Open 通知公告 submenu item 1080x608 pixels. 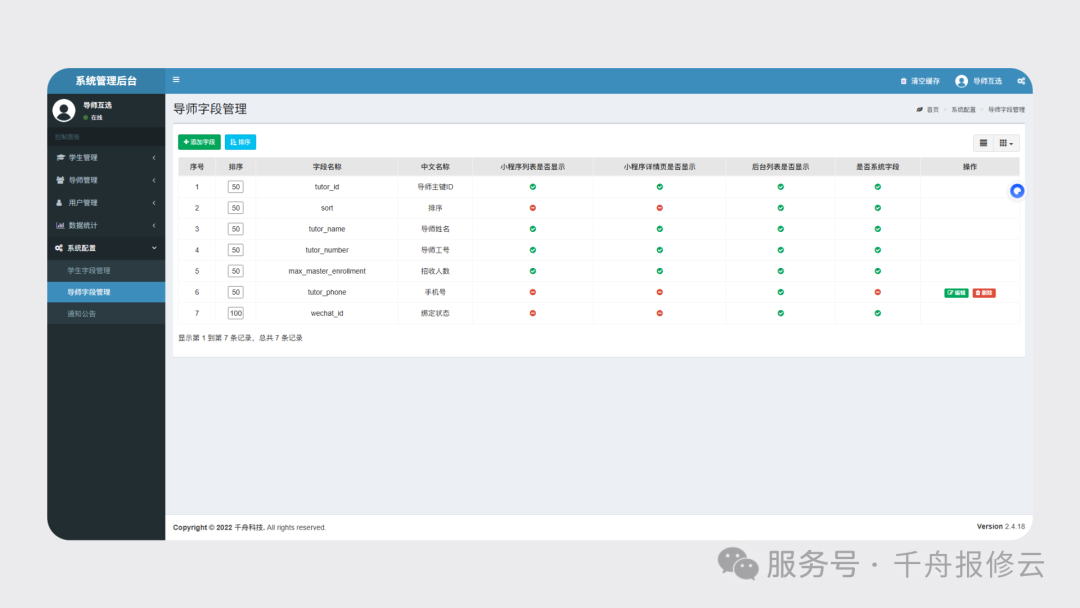pyautogui.click(x=82, y=314)
